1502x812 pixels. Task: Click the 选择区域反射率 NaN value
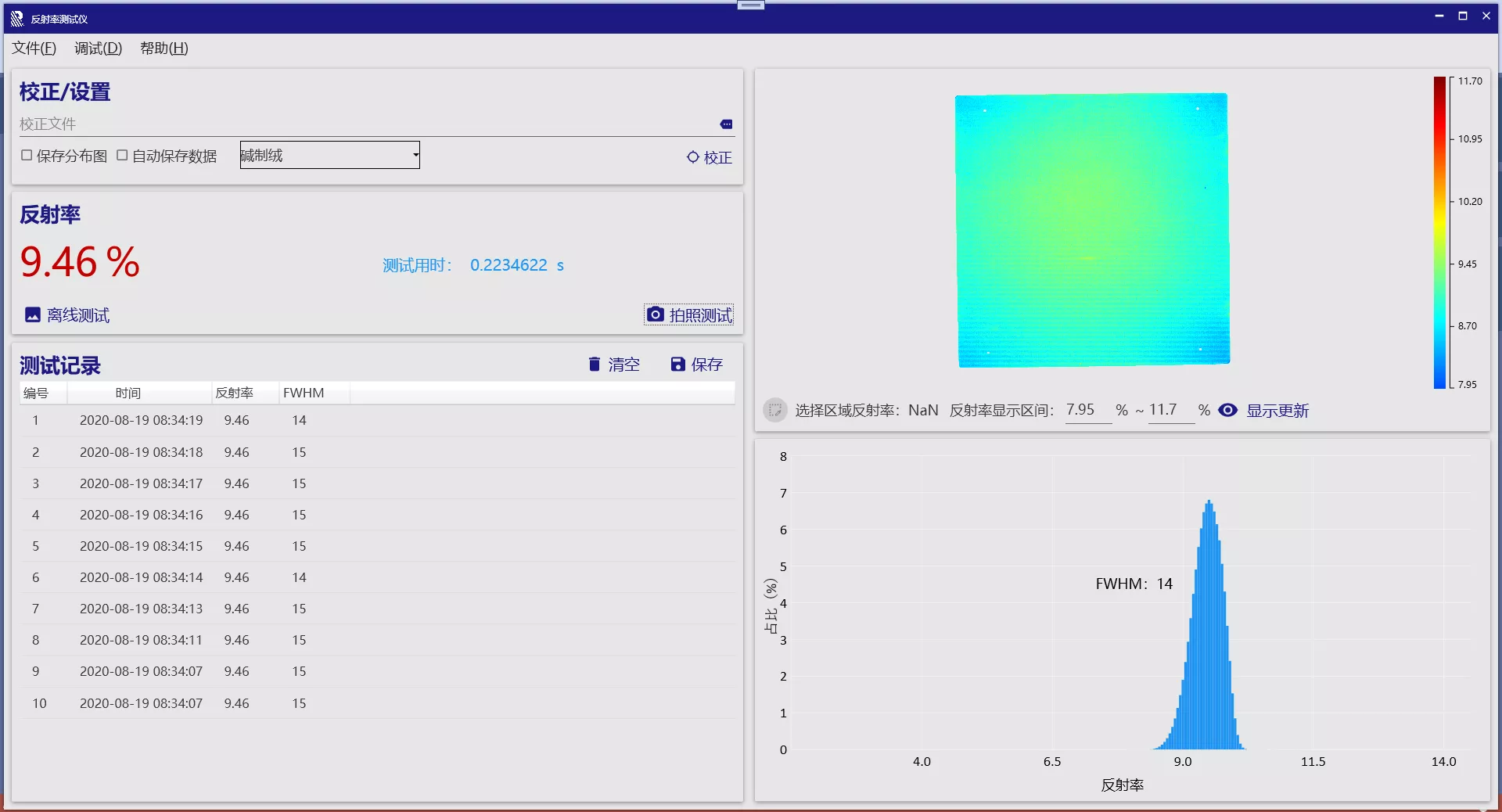pos(923,410)
